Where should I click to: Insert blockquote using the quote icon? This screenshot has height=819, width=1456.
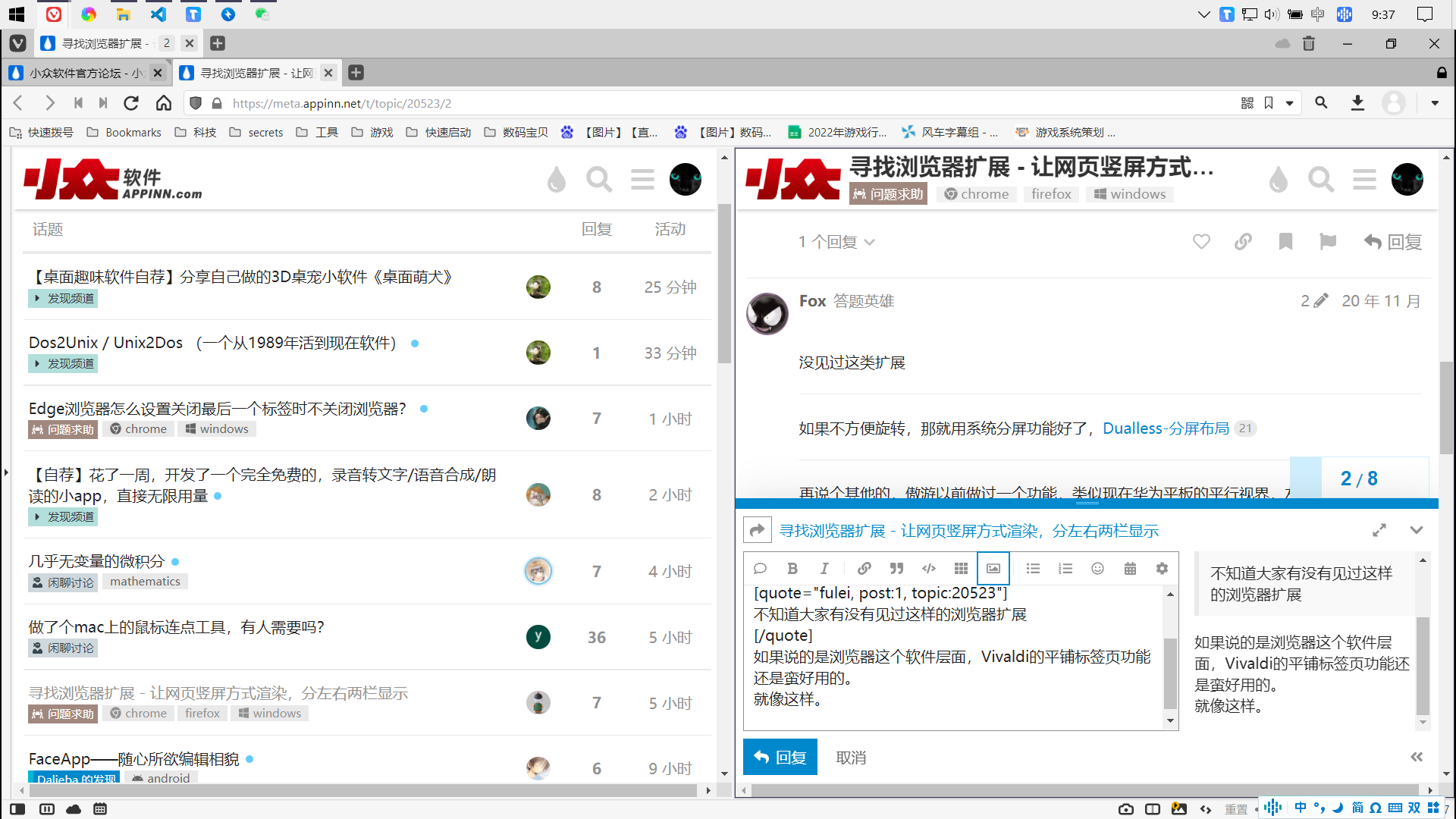click(x=896, y=569)
